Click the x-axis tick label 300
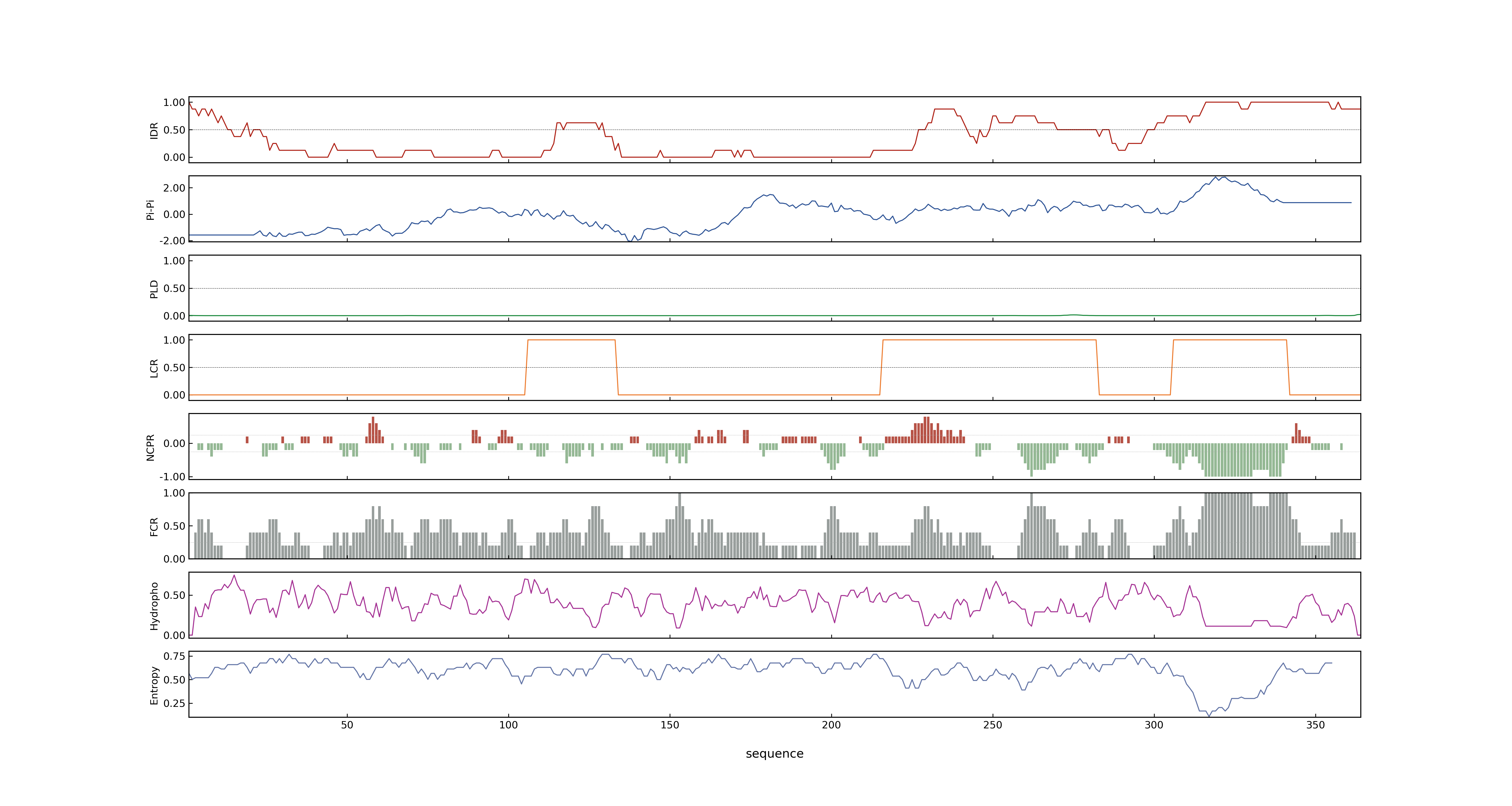 point(1154,725)
